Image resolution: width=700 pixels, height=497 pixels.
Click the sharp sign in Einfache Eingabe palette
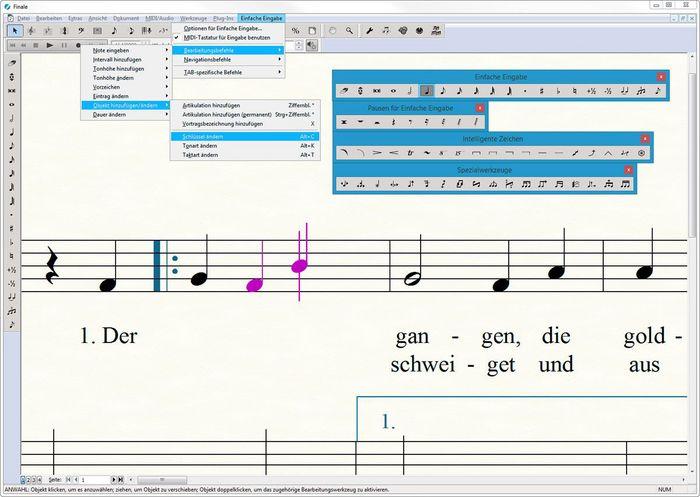[x=542, y=91]
